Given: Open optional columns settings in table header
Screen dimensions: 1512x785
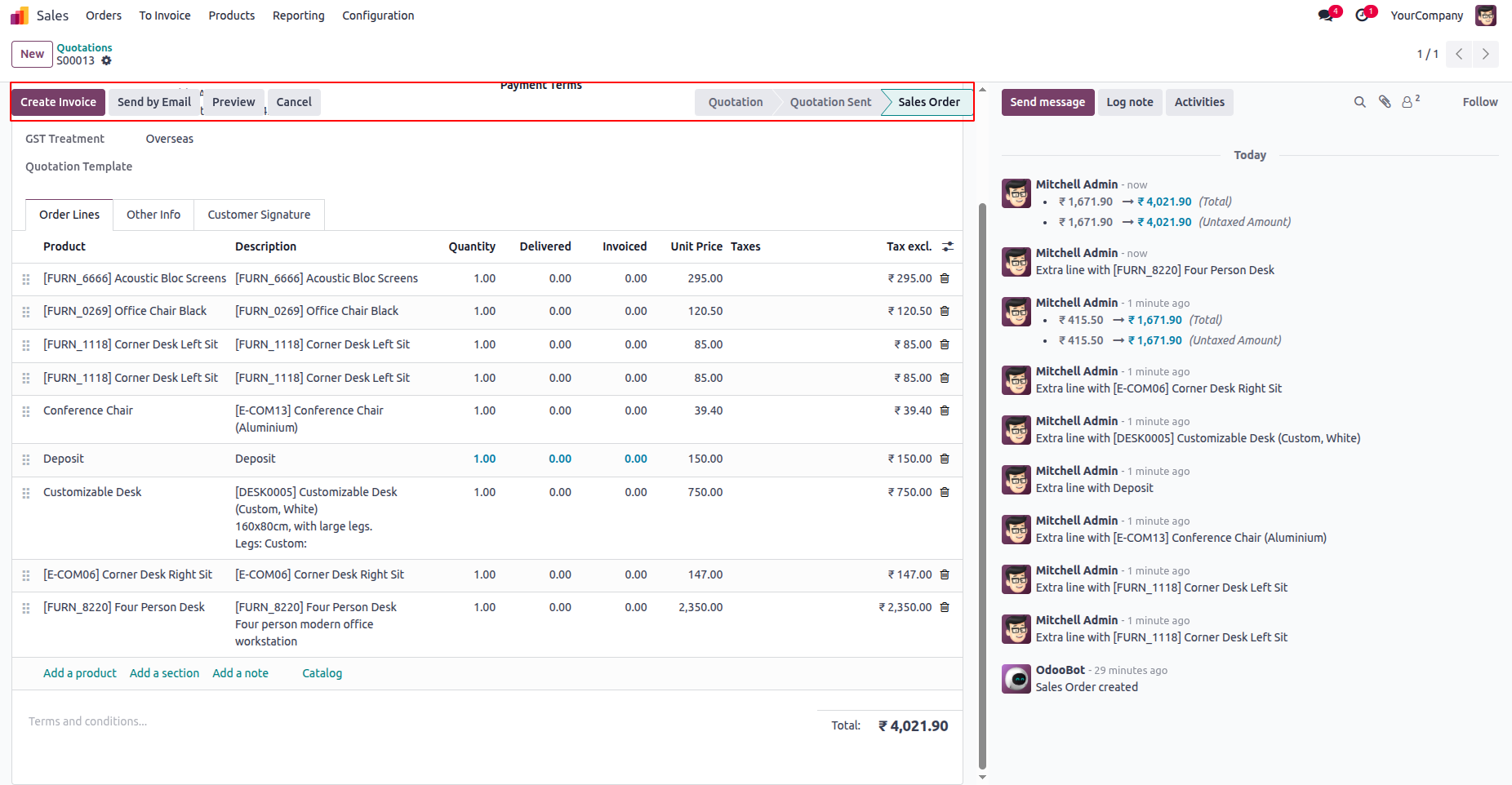Looking at the screenshot, I should [948, 246].
